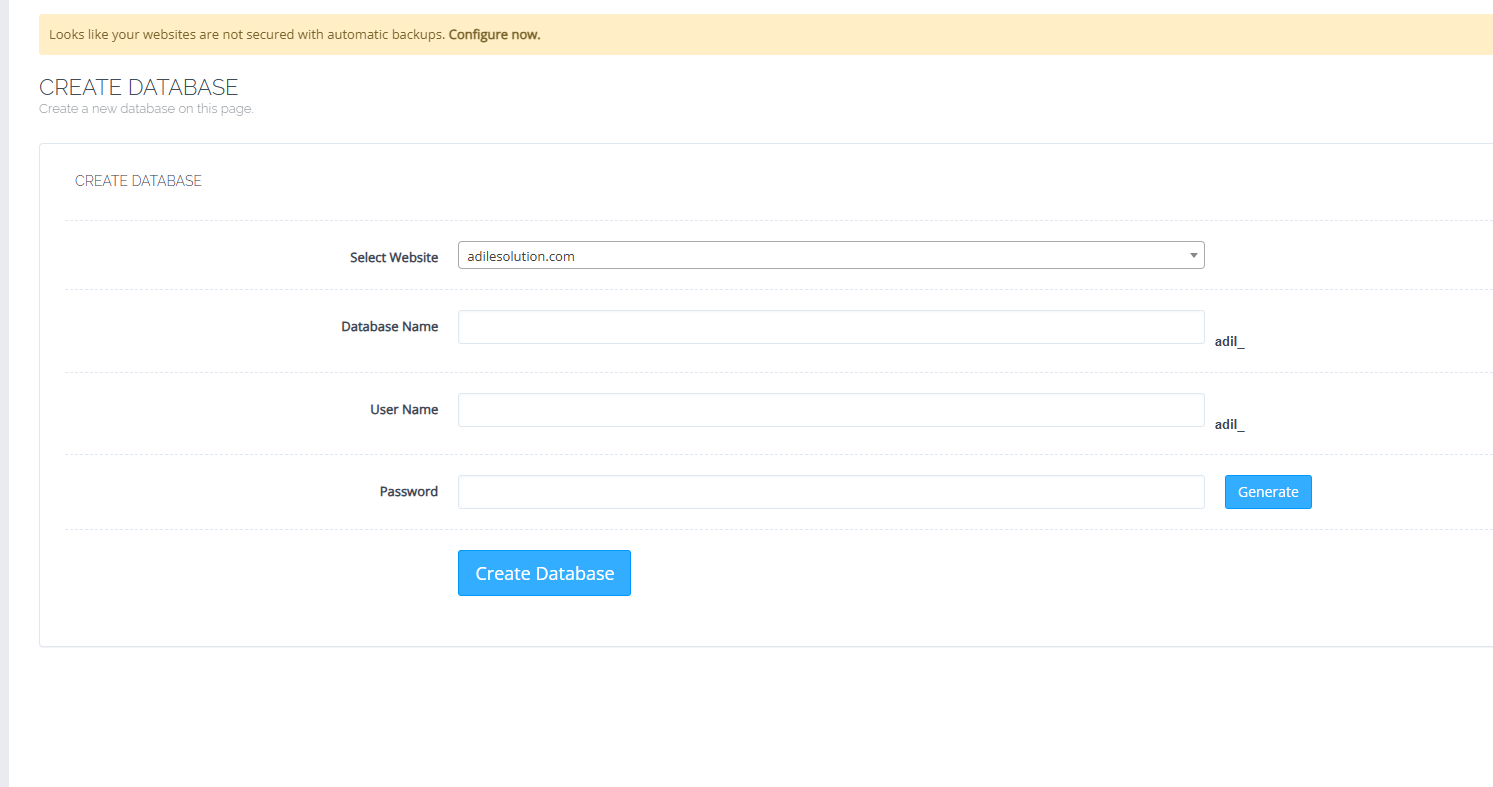
Task: Click the dropdown arrow in Select Website
Action: pos(1193,256)
